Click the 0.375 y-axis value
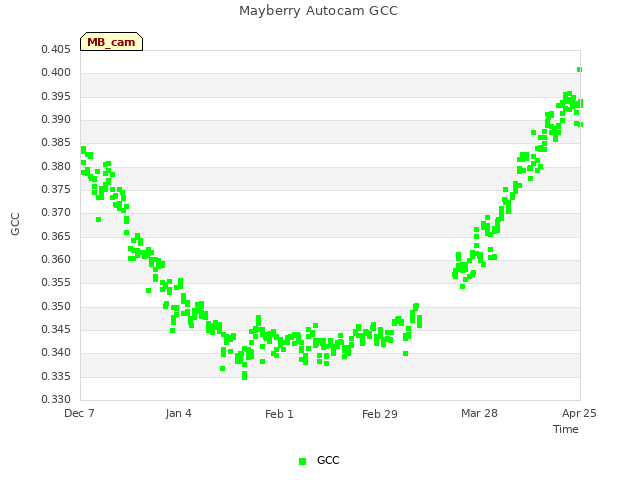 [56, 189]
